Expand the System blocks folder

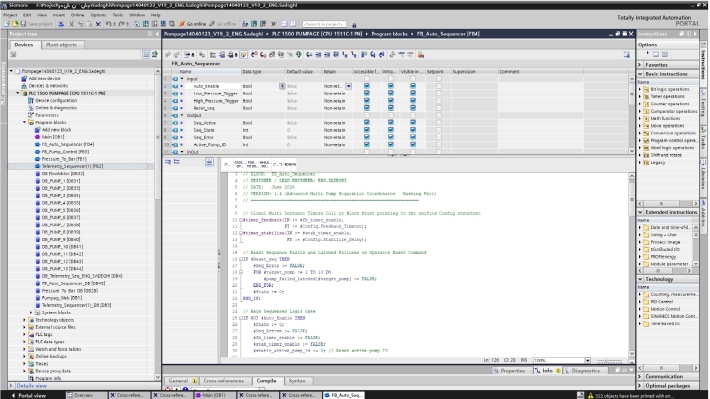coord(31,312)
